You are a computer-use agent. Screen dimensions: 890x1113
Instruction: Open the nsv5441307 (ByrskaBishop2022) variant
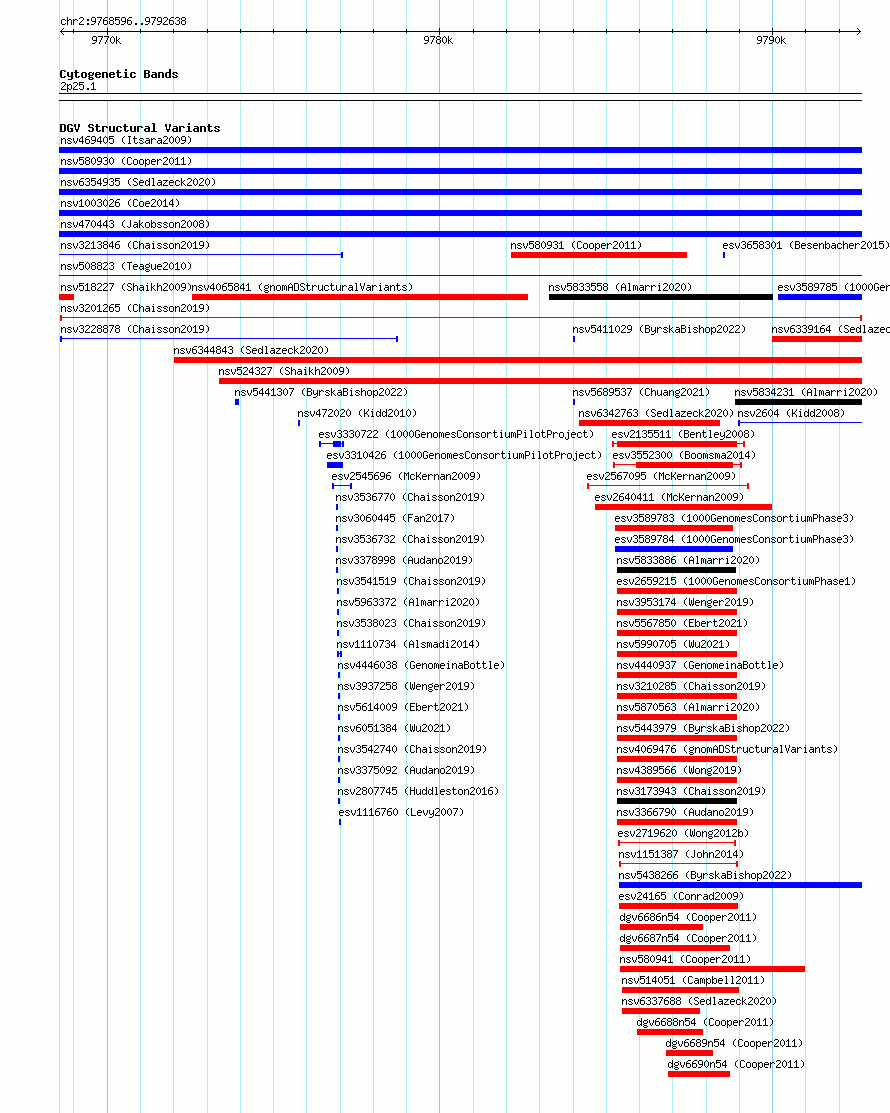321,393
